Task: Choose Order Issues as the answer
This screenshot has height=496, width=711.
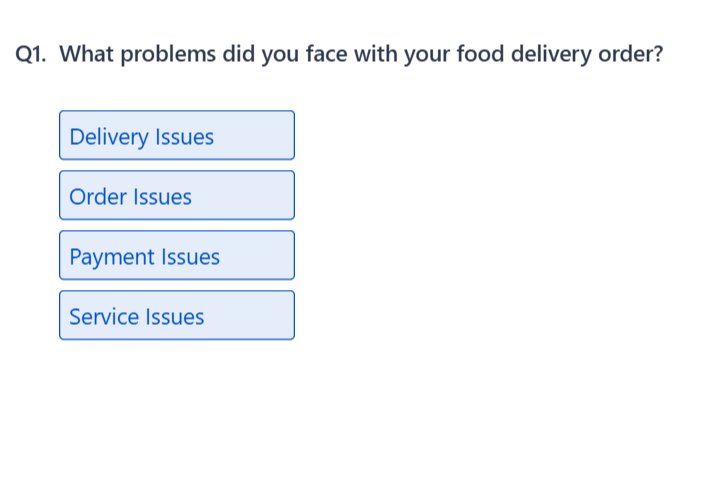Action: coord(176,196)
